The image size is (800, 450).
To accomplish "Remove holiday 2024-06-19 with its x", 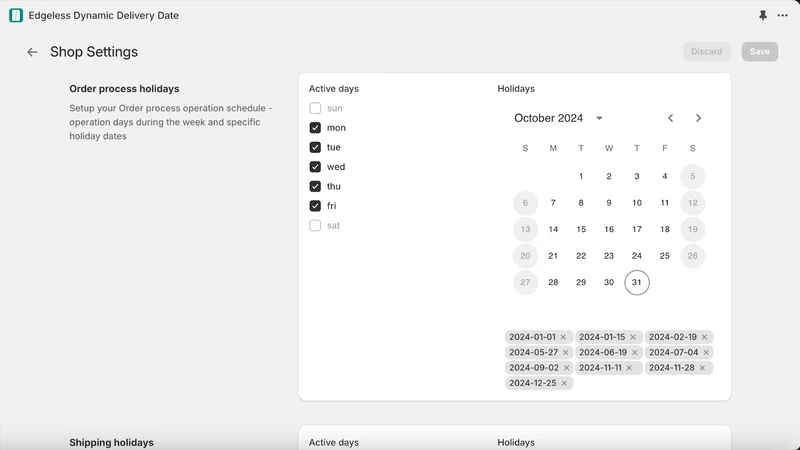I will pos(635,353).
